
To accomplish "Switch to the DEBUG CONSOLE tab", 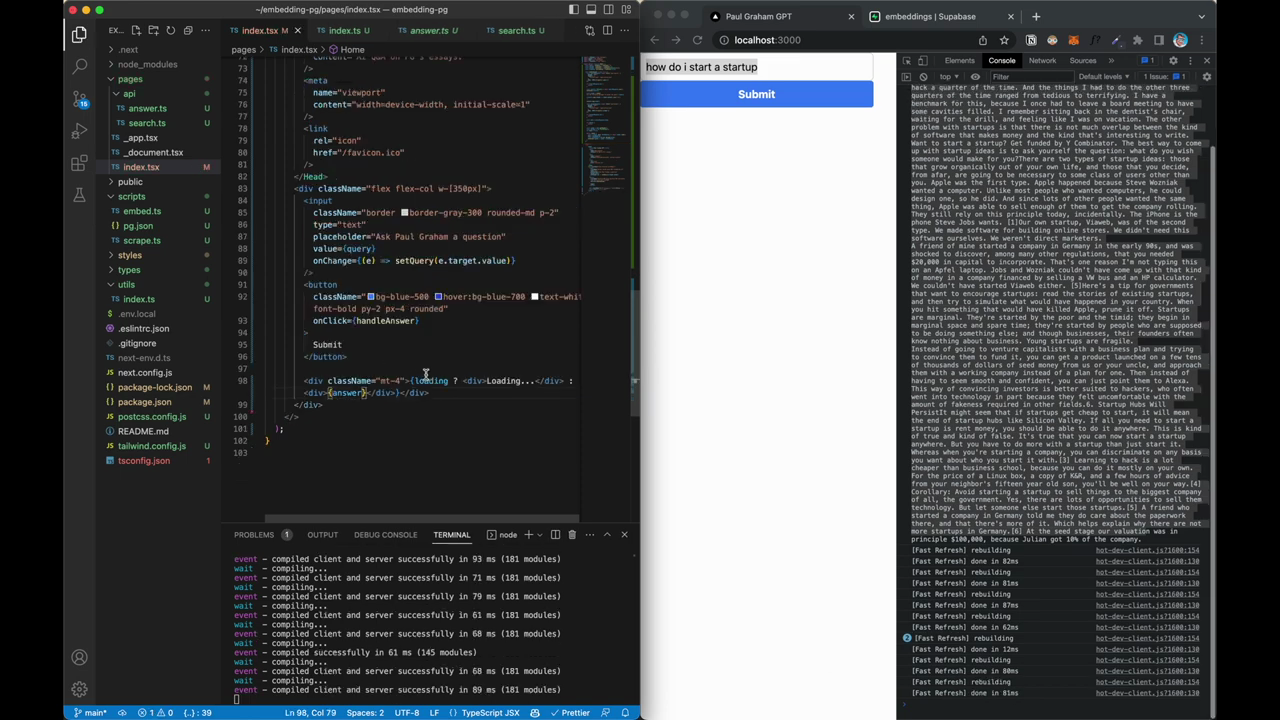I will [x=385, y=535].
